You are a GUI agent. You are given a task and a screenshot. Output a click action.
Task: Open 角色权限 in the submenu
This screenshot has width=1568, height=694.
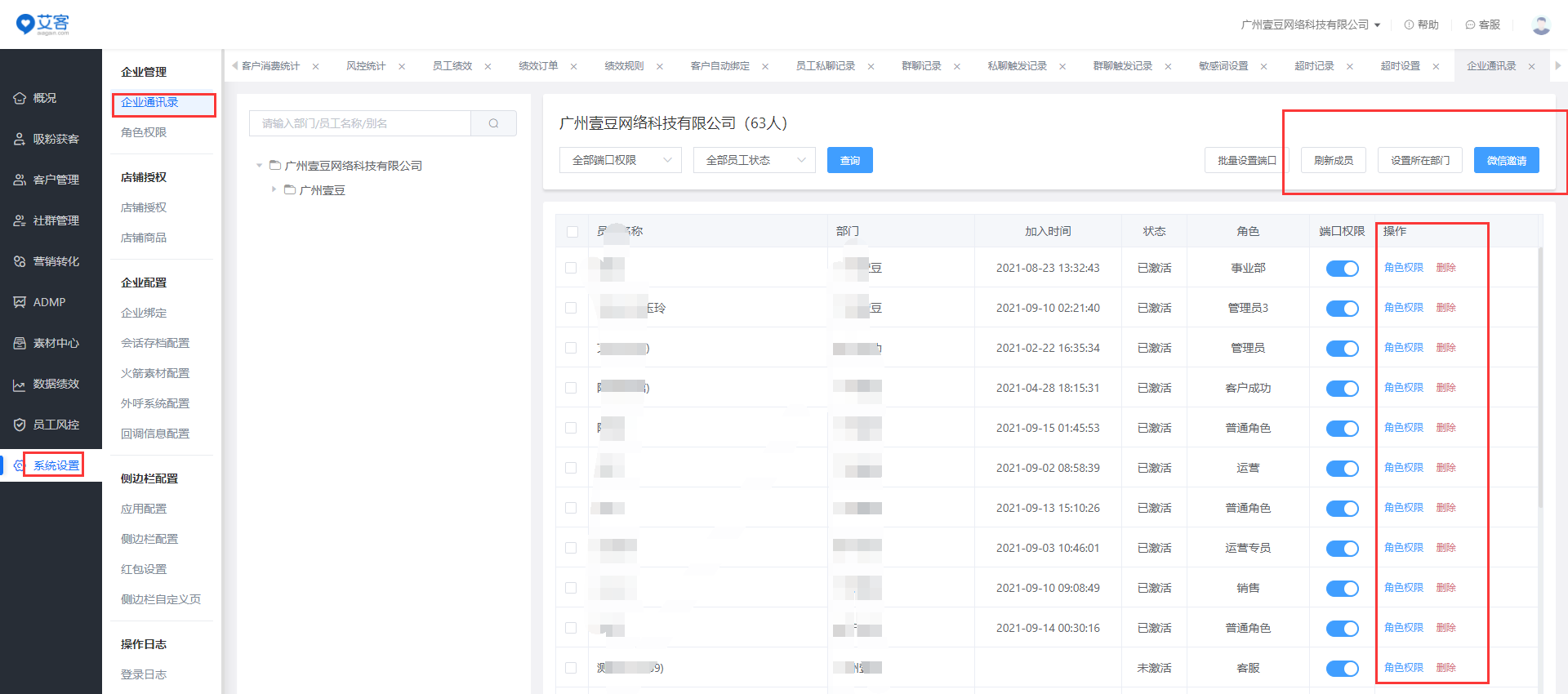pyautogui.click(x=144, y=132)
